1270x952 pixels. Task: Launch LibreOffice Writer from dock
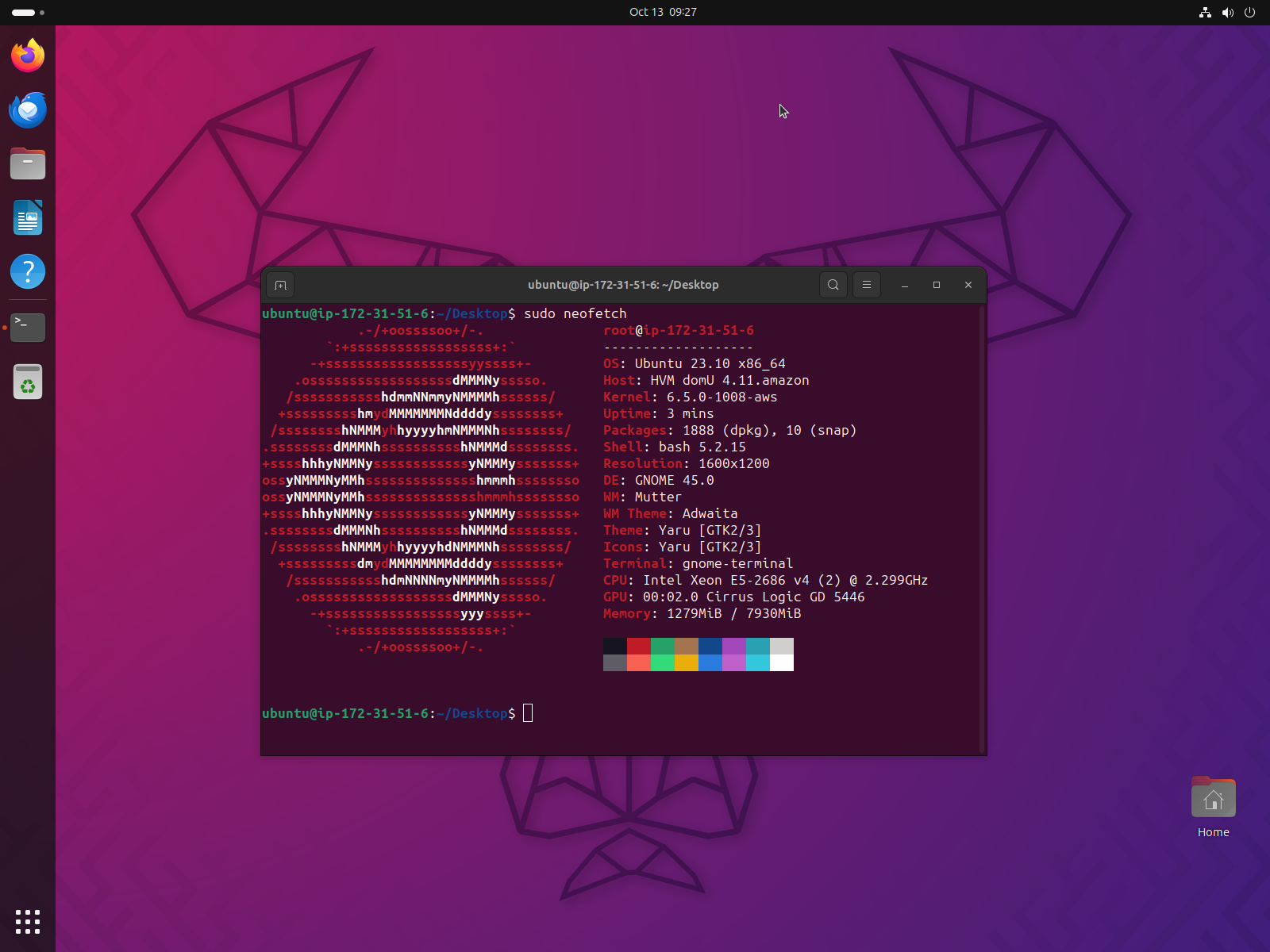pos(28,217)
